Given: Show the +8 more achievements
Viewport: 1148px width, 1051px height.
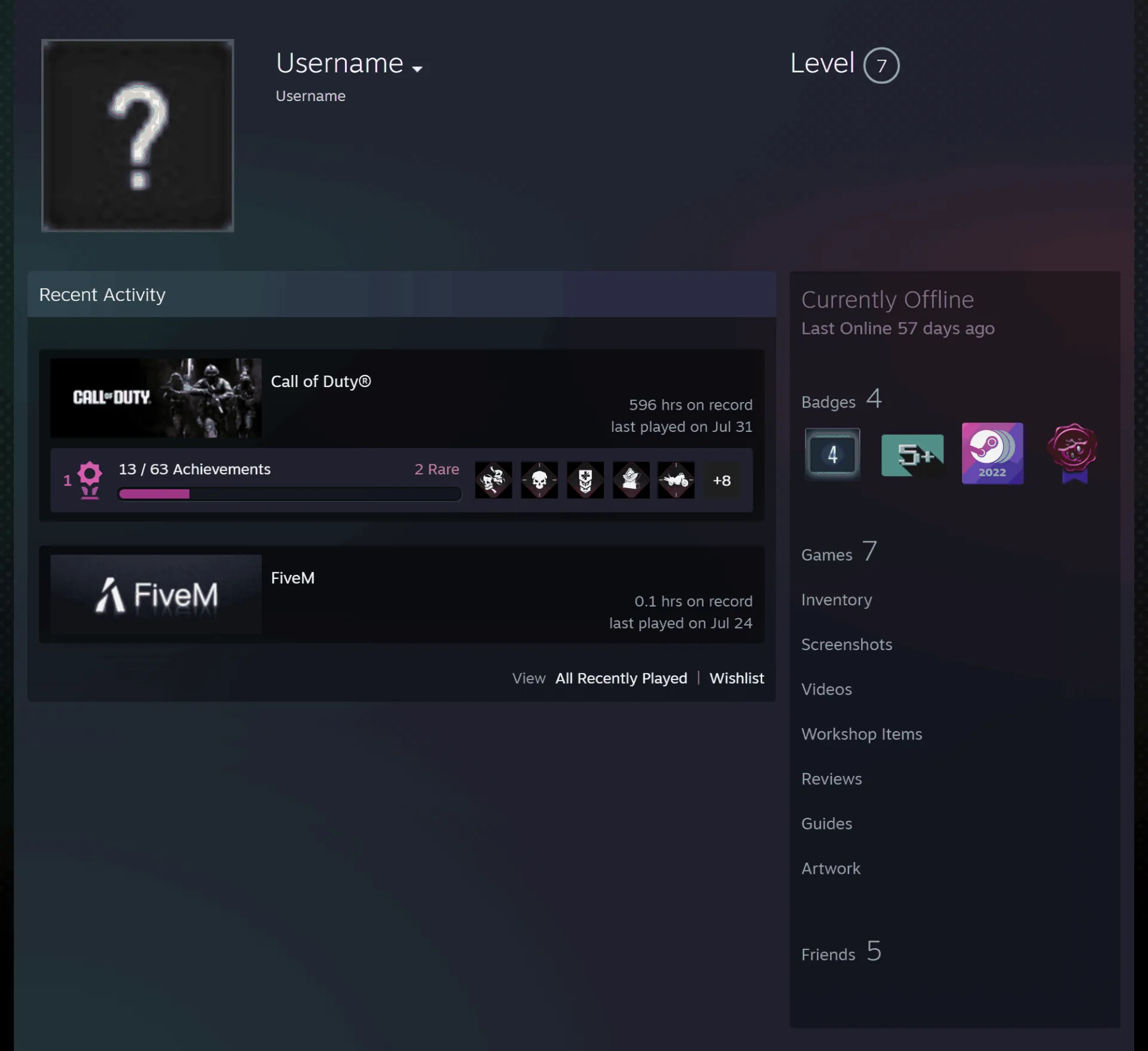Looking at the screenshot, I should pos(722,480).
